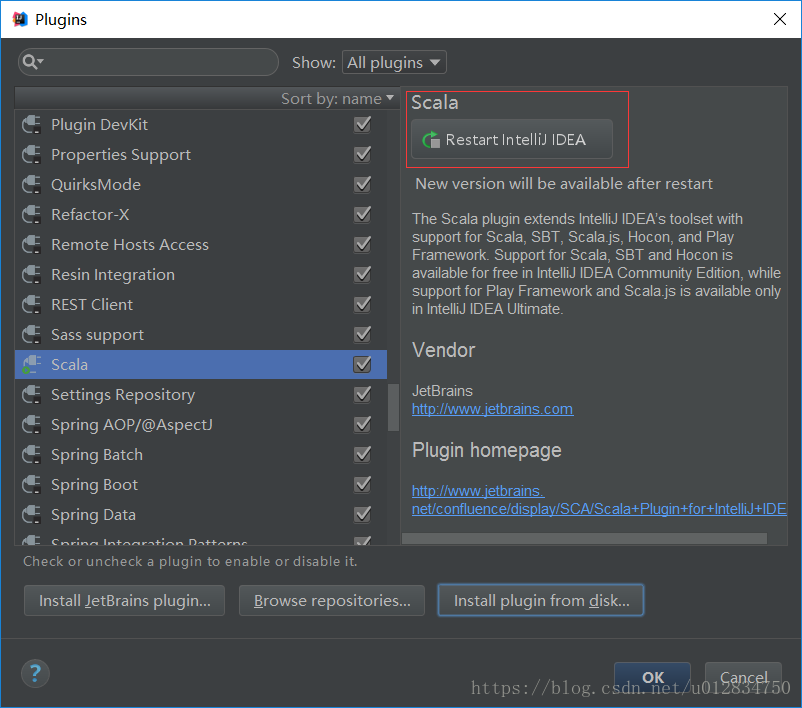Close the Plugins dialog window
Viewport: 802px width, 708px height.
[x=779, y=19]
